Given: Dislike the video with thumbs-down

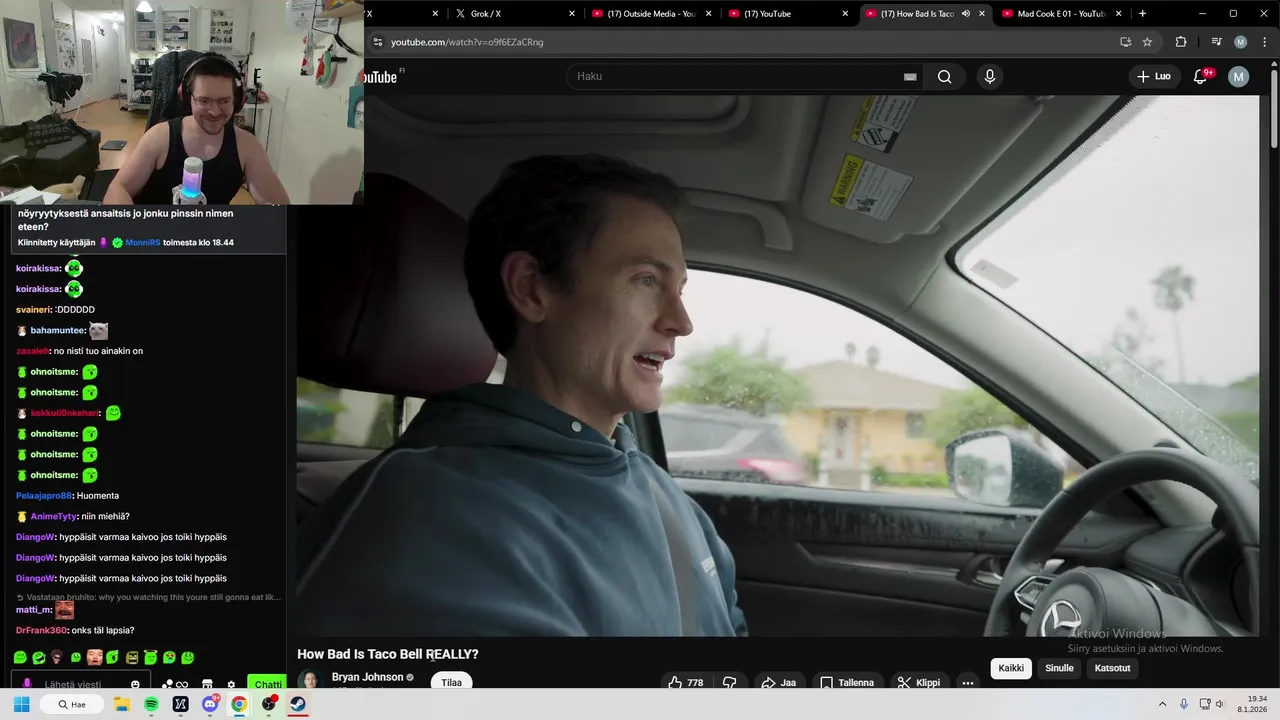Looking at the screenshot, I should (x=730, y=682).
